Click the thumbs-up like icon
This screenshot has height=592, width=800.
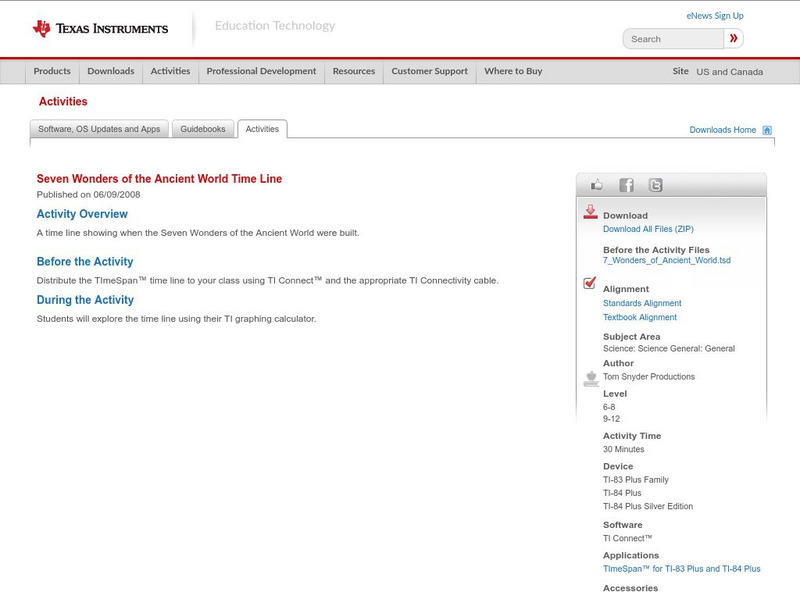tap(597, 185)
